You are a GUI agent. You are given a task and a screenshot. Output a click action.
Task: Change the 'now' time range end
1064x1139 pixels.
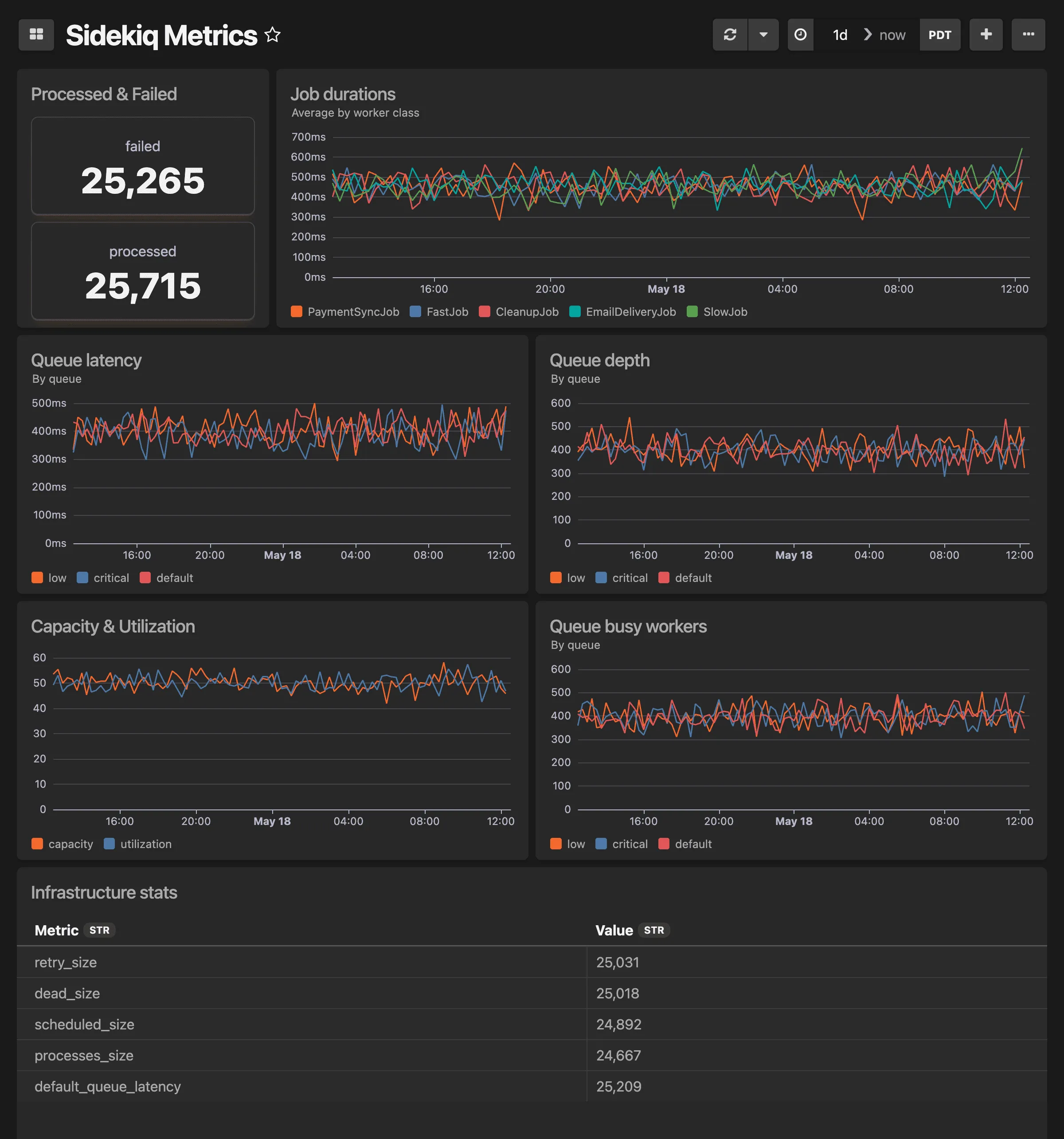pos(892,35)
